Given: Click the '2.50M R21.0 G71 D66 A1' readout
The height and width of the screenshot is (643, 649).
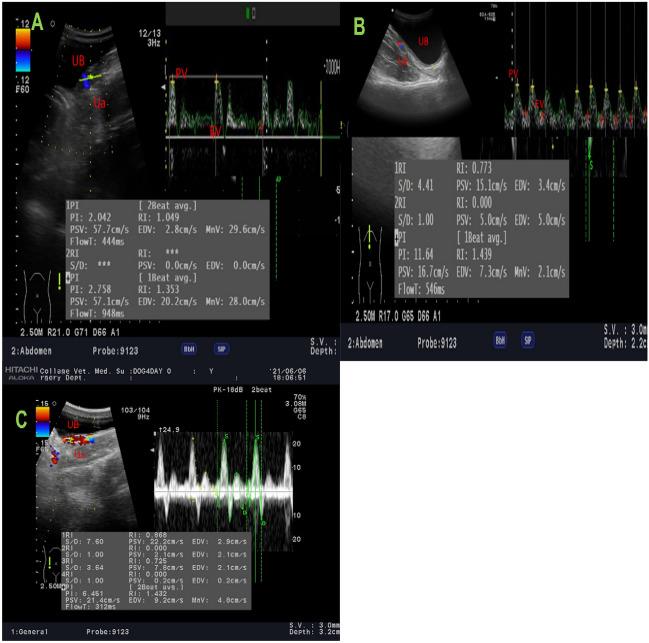Looking at the screenshot, I should [x=70, y=332].
